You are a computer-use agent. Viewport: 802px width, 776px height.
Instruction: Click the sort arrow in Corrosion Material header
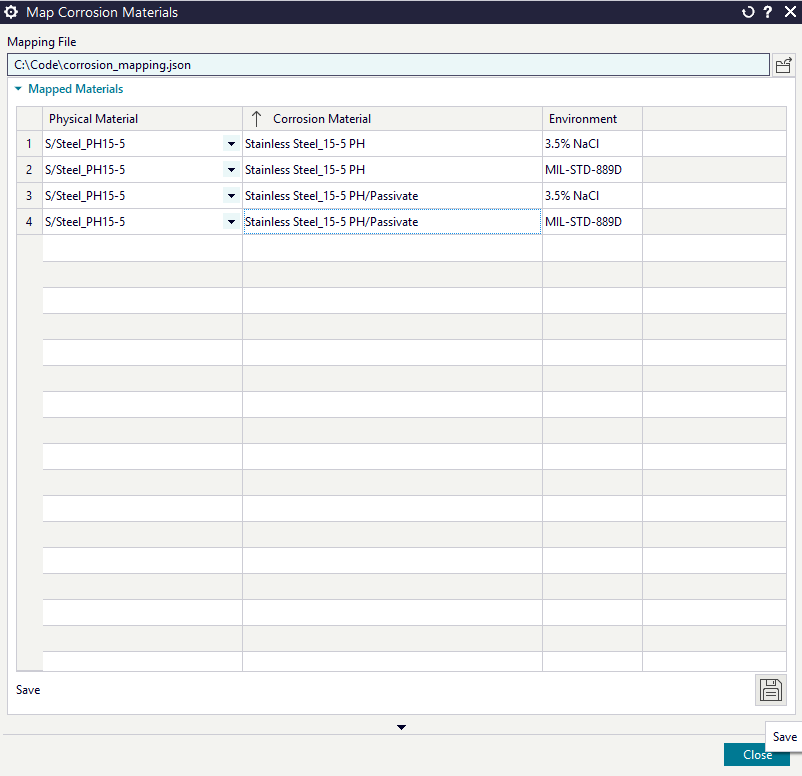point(256,119)
